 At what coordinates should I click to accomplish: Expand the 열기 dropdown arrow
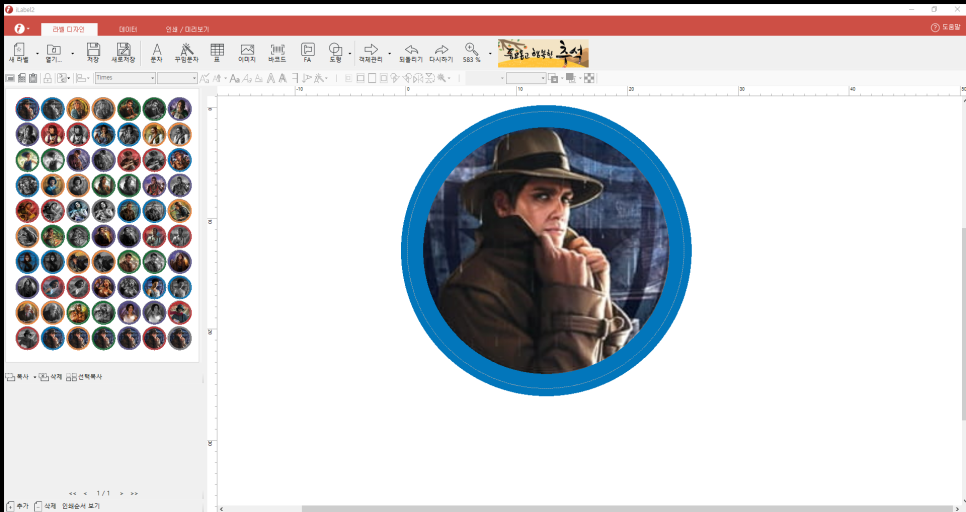[x=73, y=54]
